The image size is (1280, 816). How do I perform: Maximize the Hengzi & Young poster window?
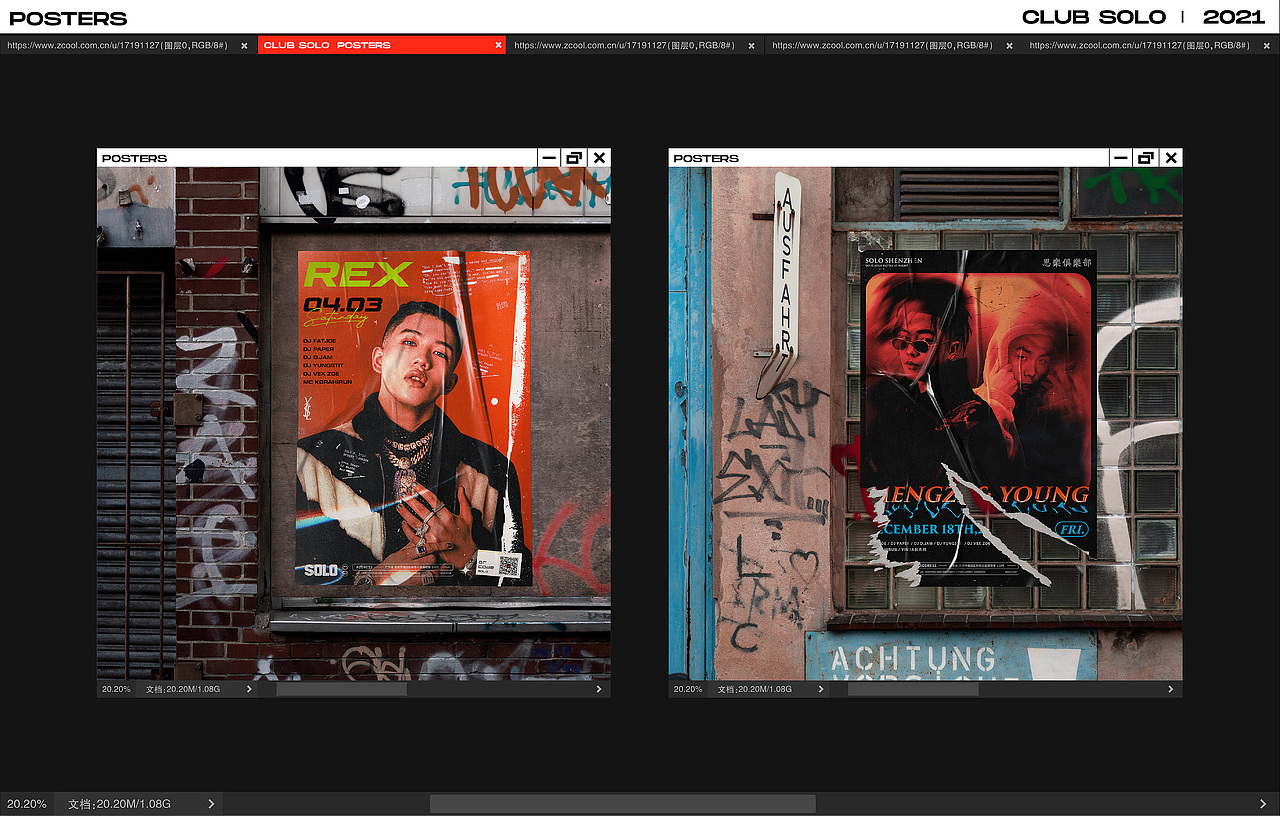pos(1145,158)
